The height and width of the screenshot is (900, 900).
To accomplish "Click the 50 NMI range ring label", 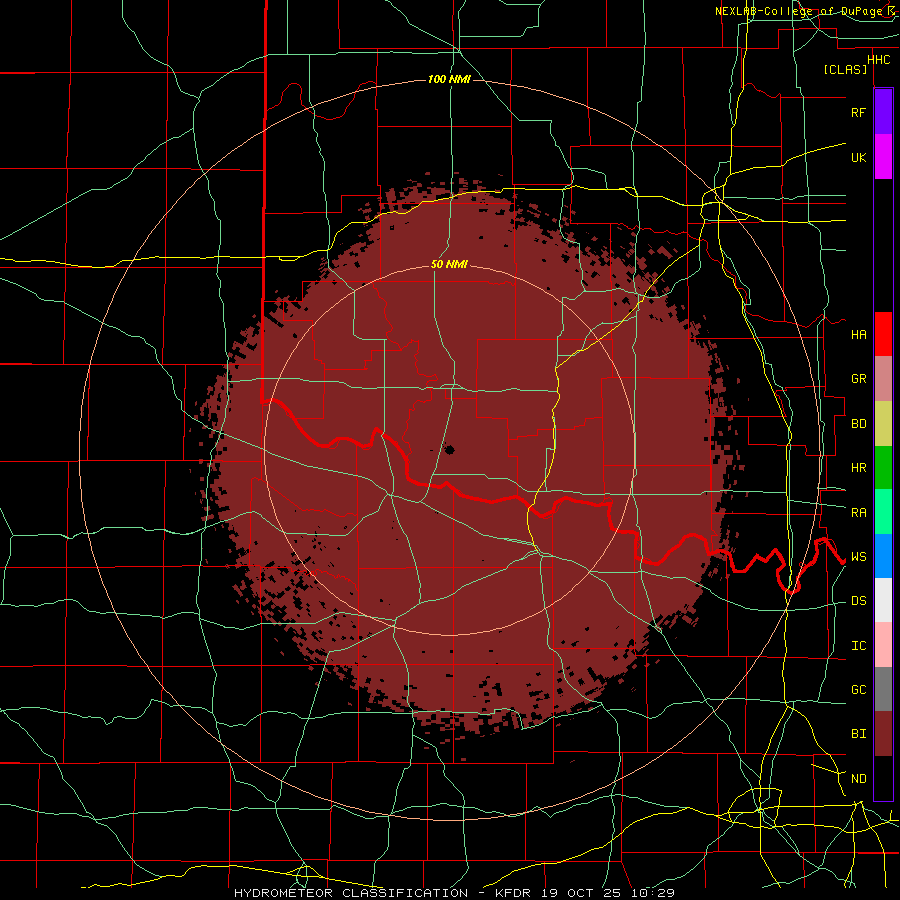I will tap(449, 264).
